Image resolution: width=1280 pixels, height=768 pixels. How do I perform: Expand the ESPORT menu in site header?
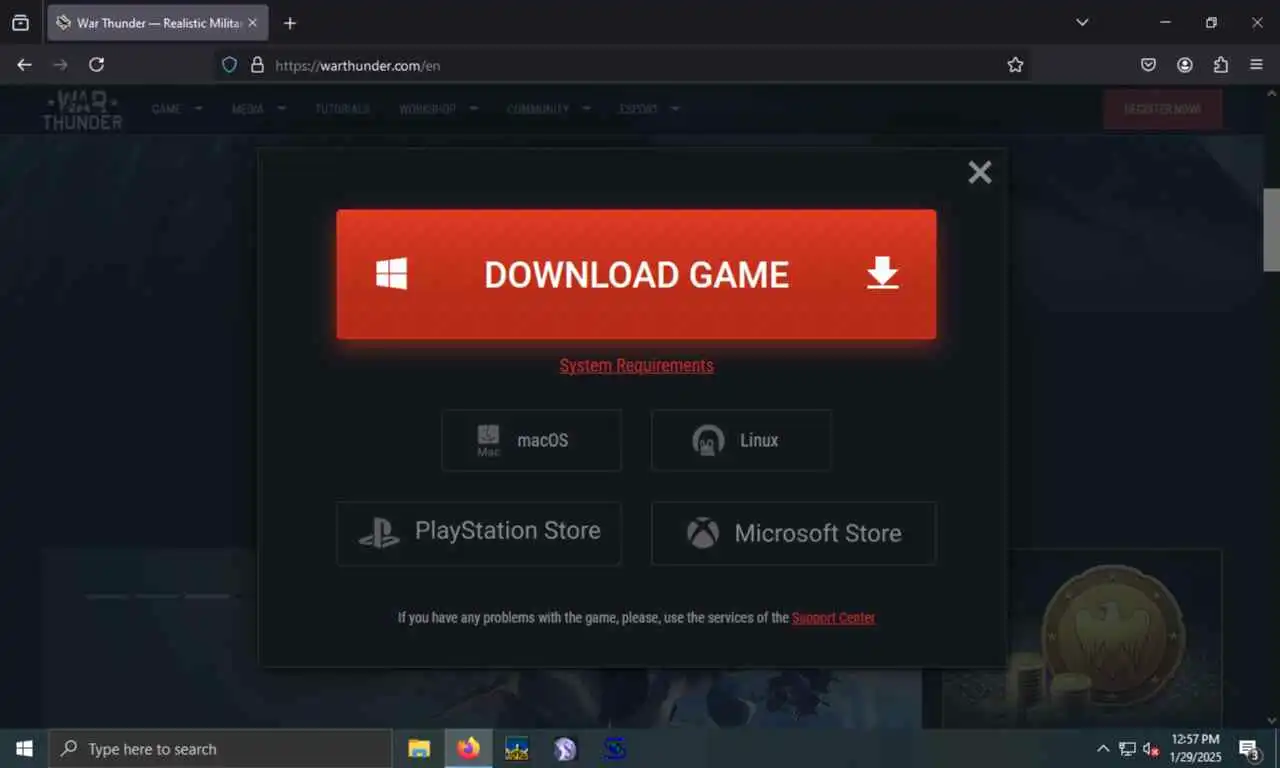pyautogui.click(x=649, y=109)
